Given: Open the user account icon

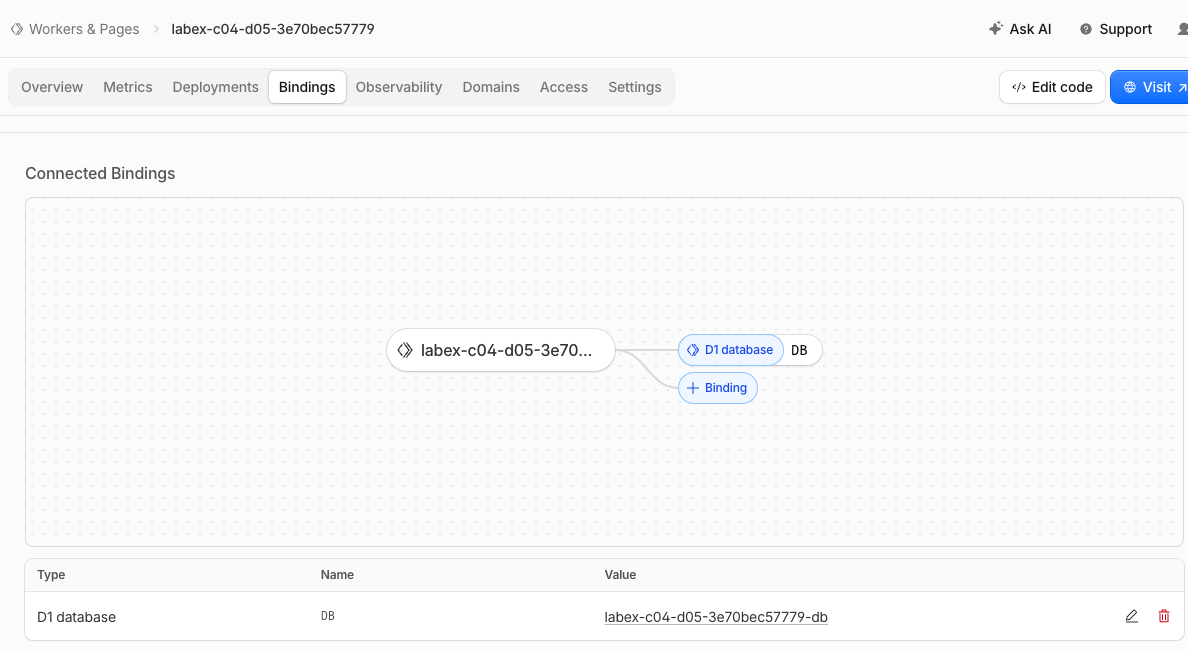Looking at the screenshot, I should pos(1183,29).
